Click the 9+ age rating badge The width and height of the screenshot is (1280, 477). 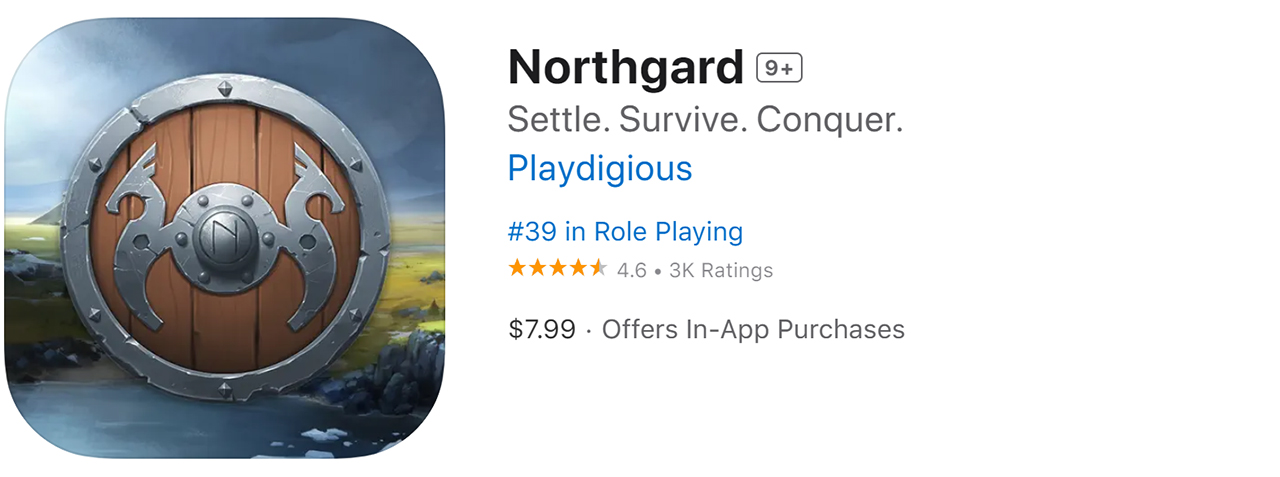pos(779,68)
